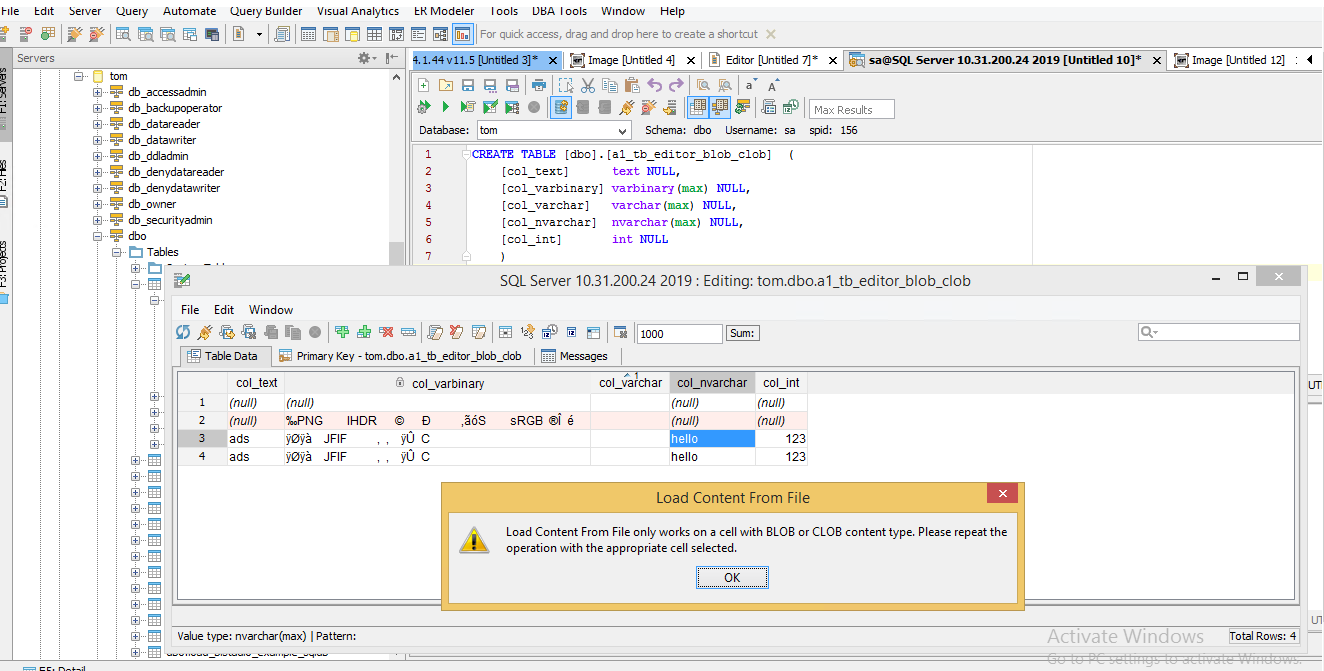Screen dimensions: 1324x671
Task: Click the stop icon in table editor toolbar
Action: (314, 332)
